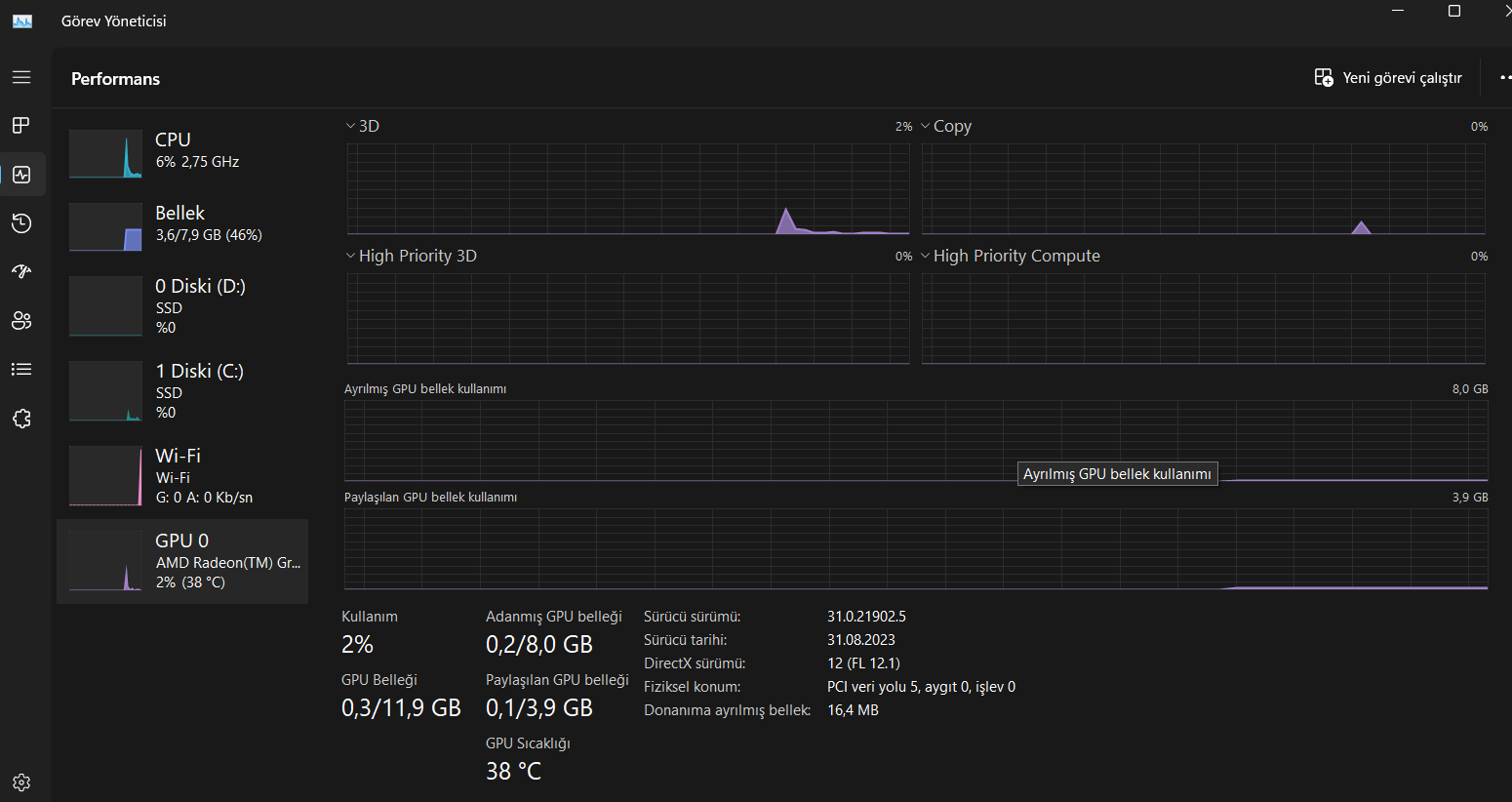Click the Performans page heading

[x=115, y=79]
